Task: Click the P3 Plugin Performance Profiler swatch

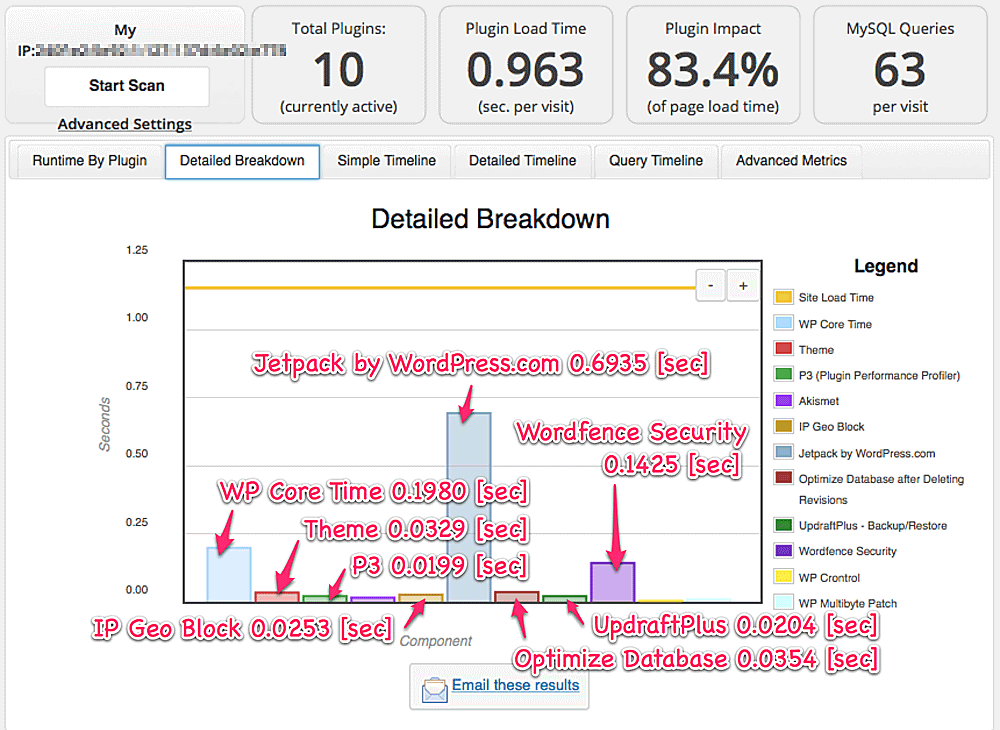Action: tap(783, 374)
